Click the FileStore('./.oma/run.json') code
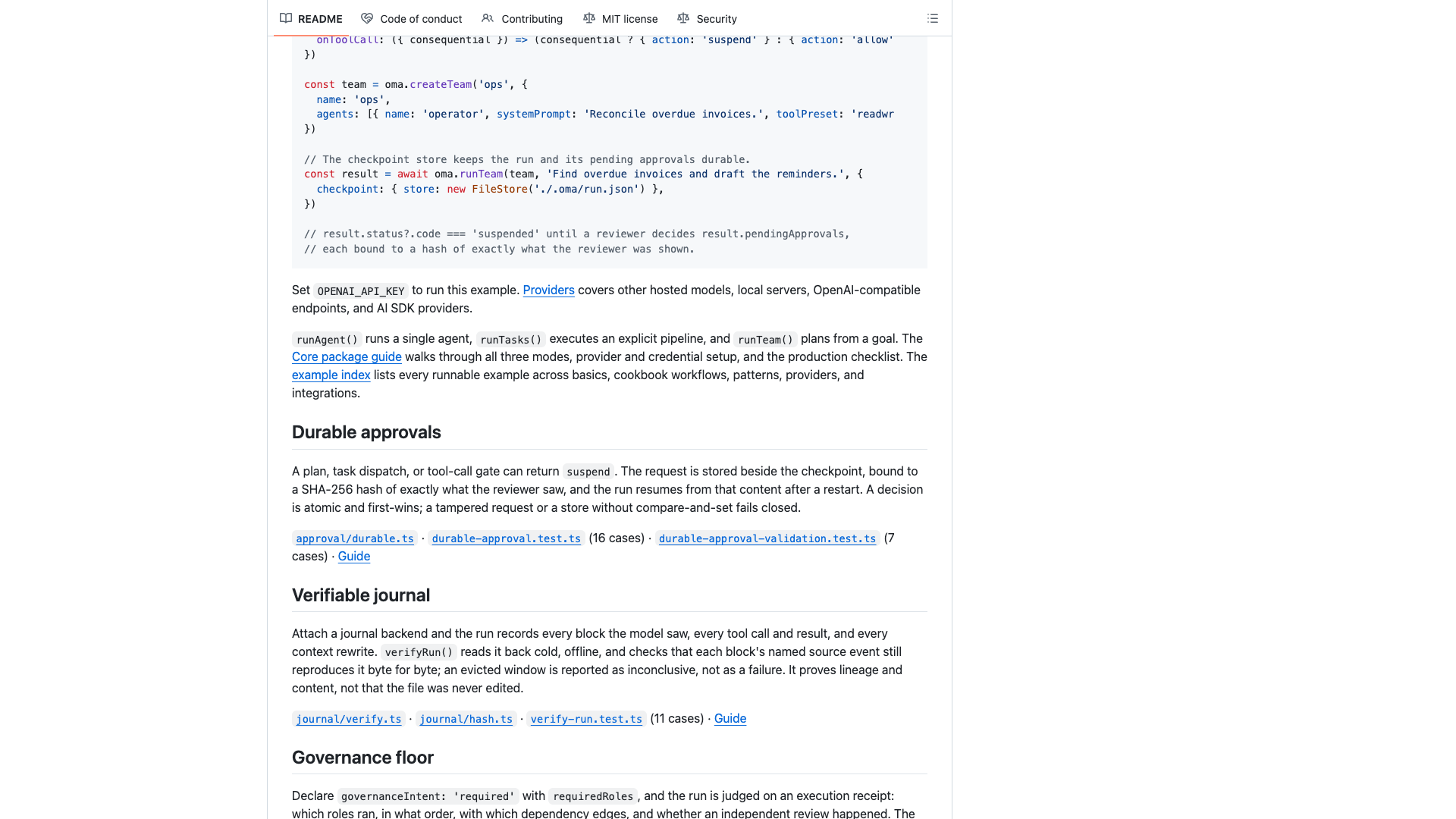 [x=558, y=189]
